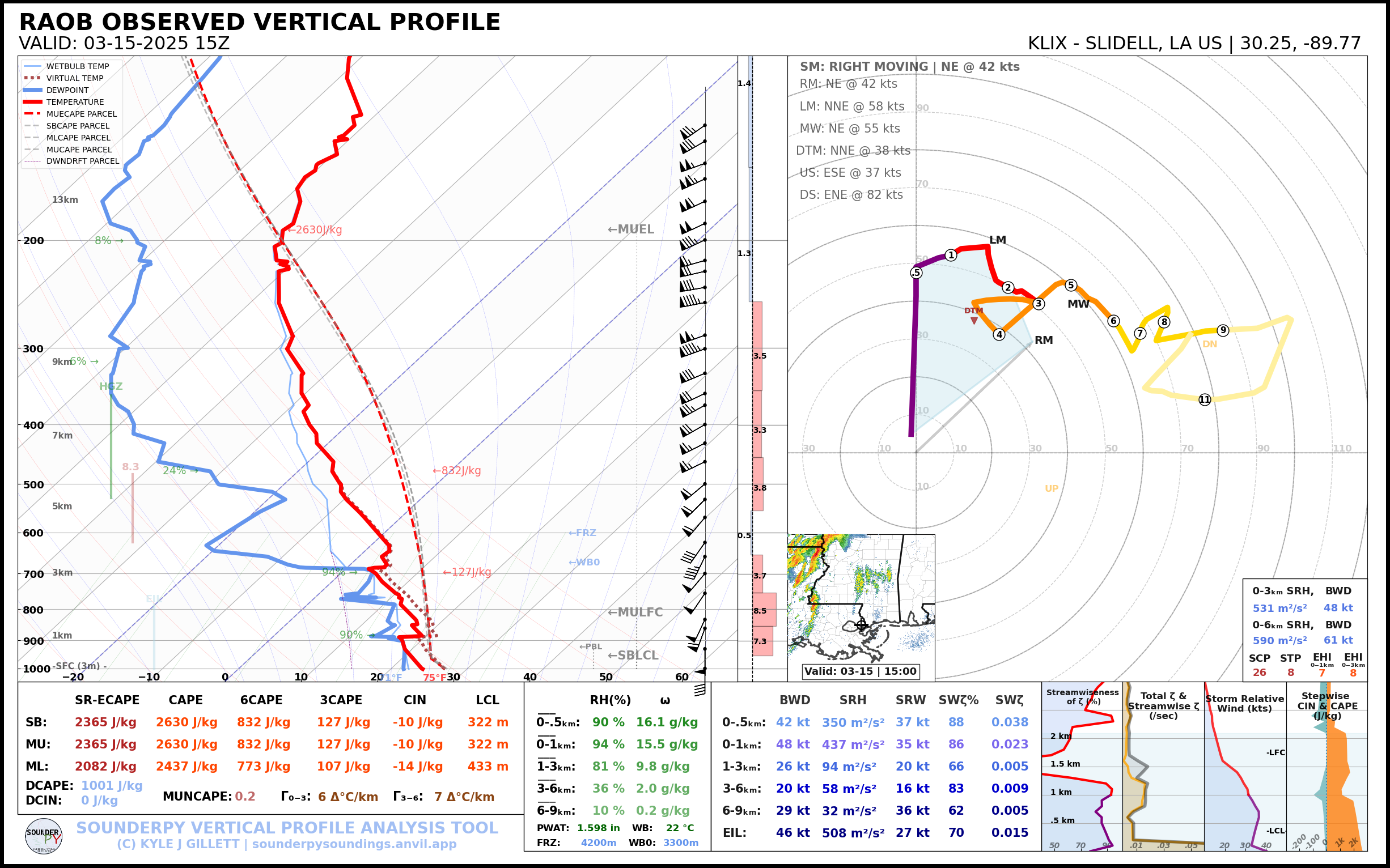The height and width of the screenshot is (868, 1390).
Task: Click the SB CAPE value 2630 J/kg
Action: [186, 722]
